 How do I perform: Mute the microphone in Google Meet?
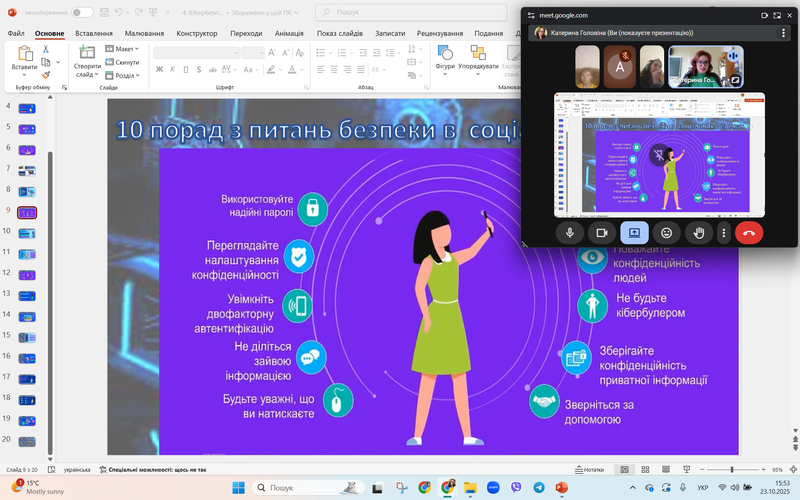(570, 232)
